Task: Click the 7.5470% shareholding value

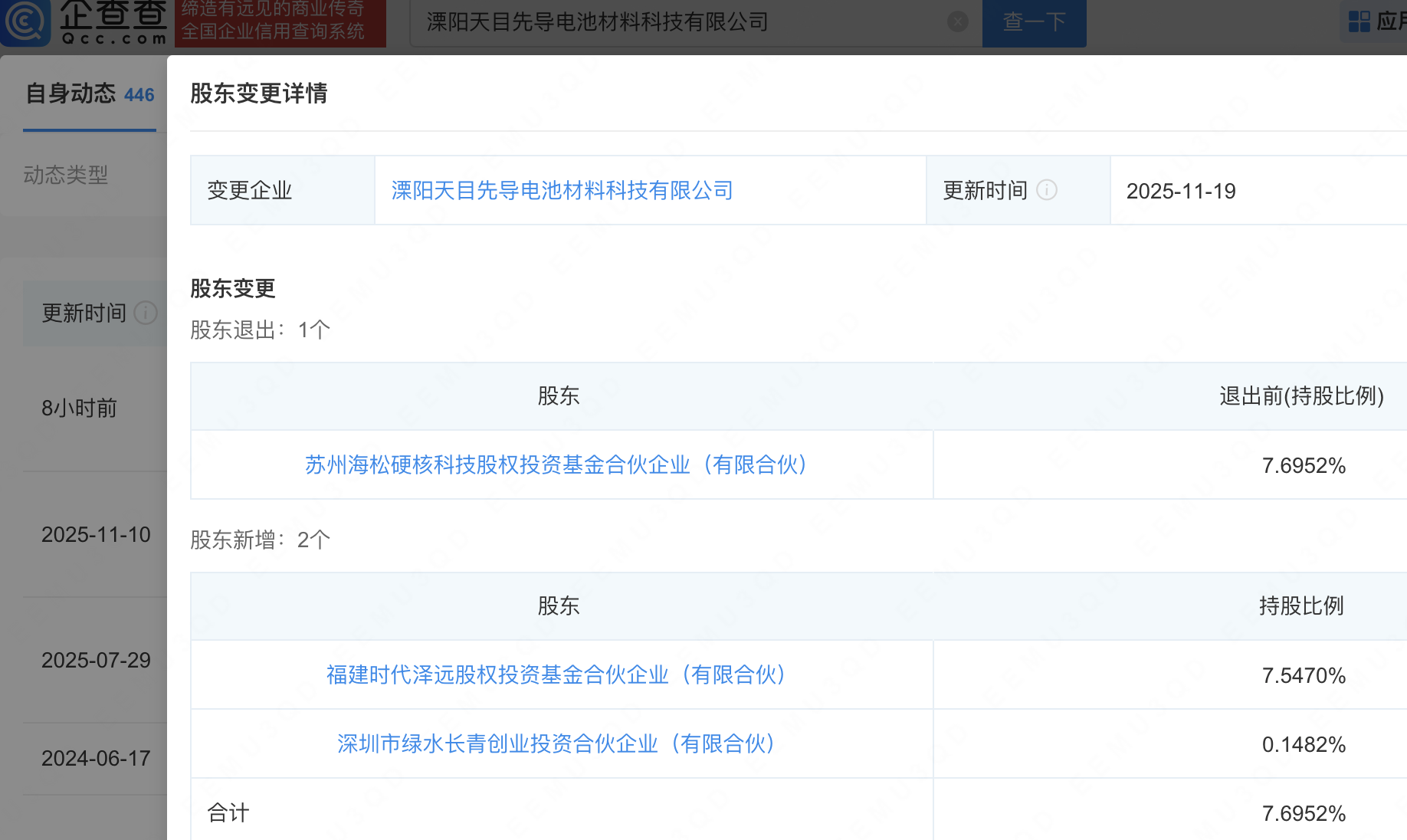Action: pos(1304,675)
